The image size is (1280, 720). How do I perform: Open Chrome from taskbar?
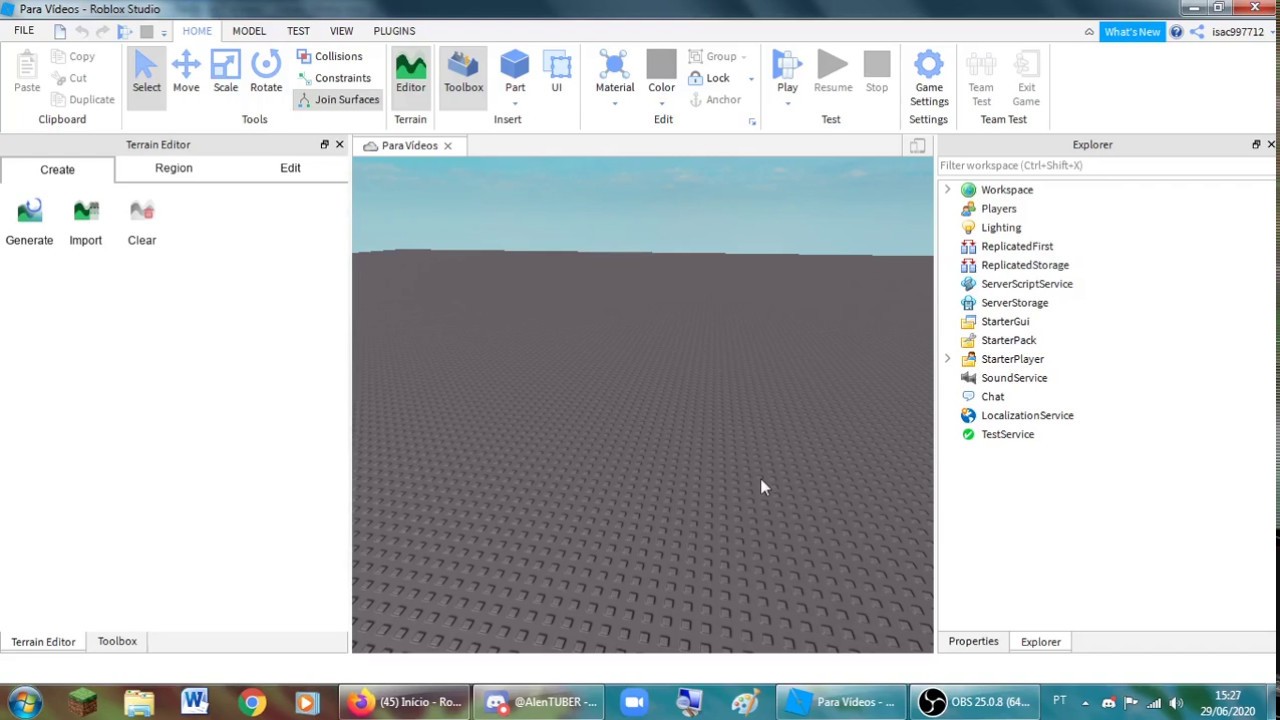click(x=252, y=702)
